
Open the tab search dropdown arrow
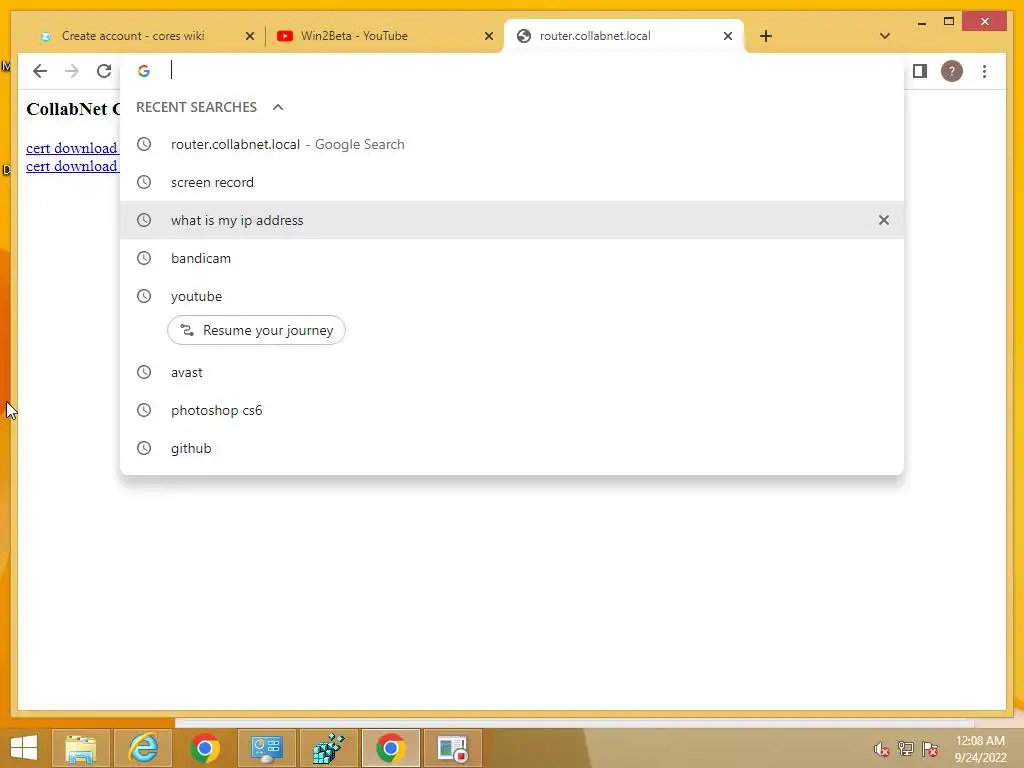pyautogui.click(x=884, y=36)
